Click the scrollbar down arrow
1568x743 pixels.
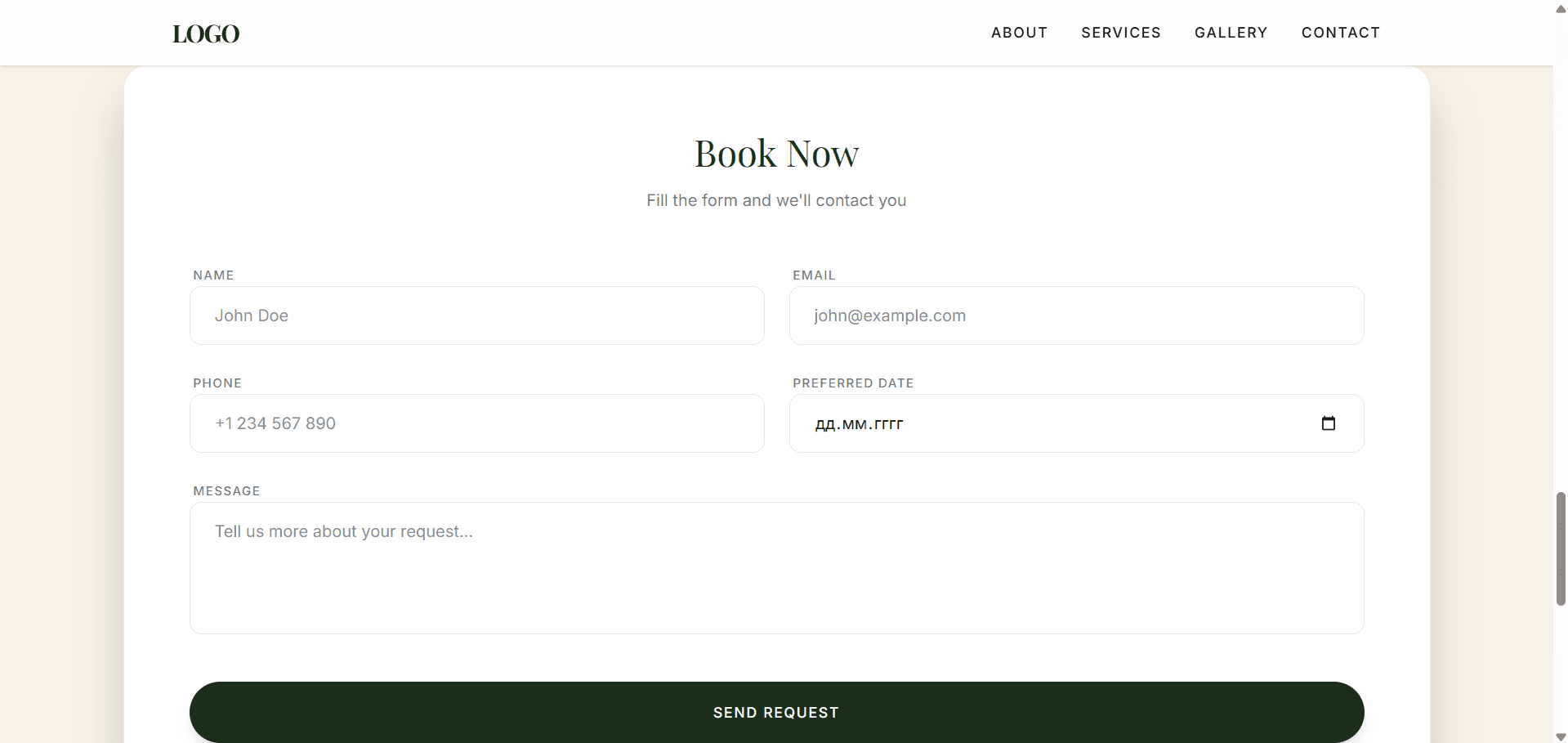pyautogui.click(x=1561, y=736)
